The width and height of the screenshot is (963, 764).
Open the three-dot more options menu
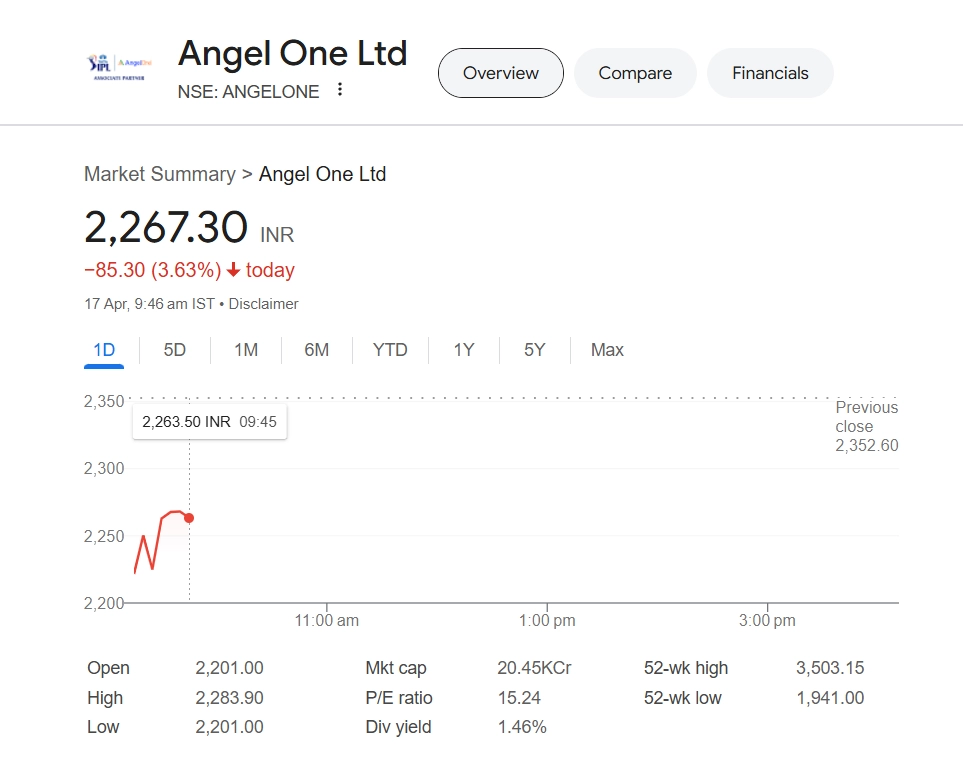coord(340,90)
